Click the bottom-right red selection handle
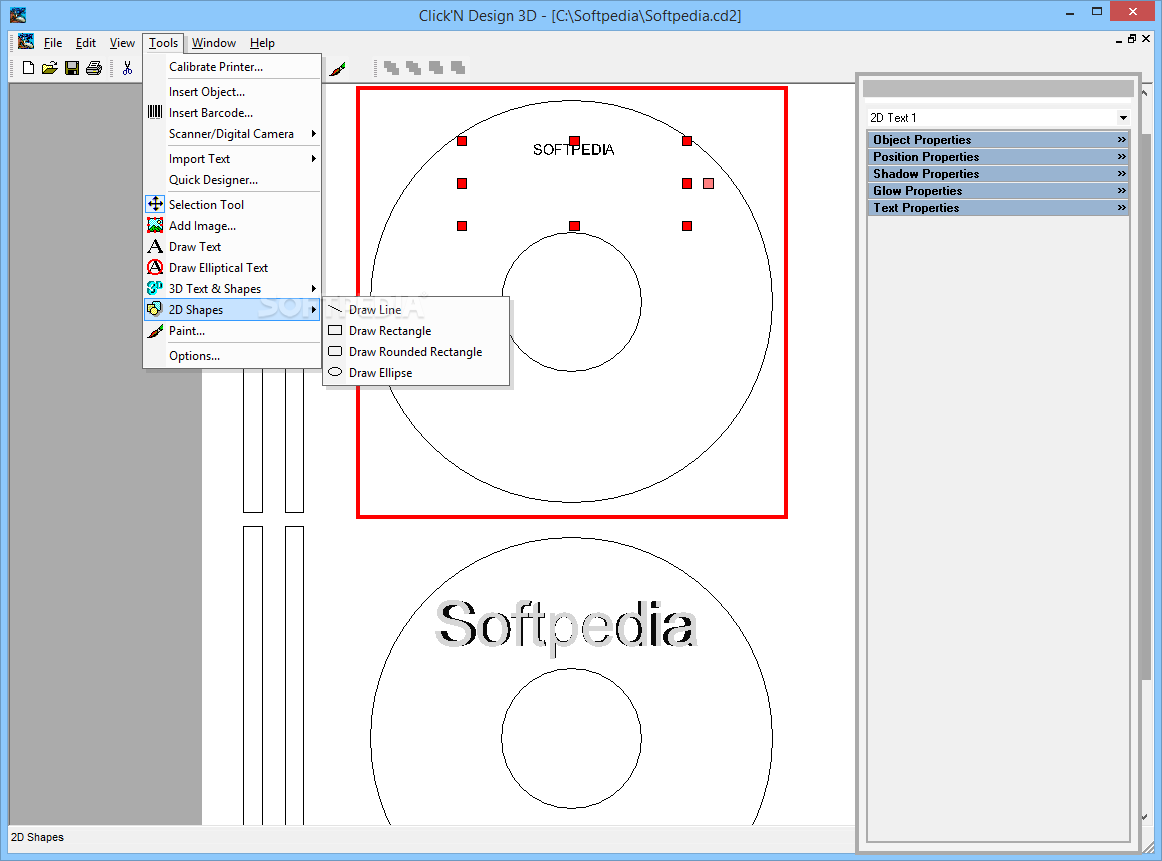This screenshot has width=1162, height=861. point(687,226)
